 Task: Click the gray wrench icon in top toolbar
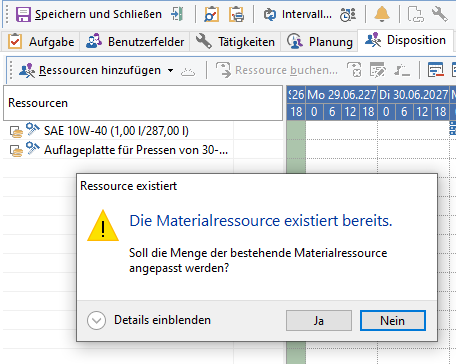(x=439, y=14)
